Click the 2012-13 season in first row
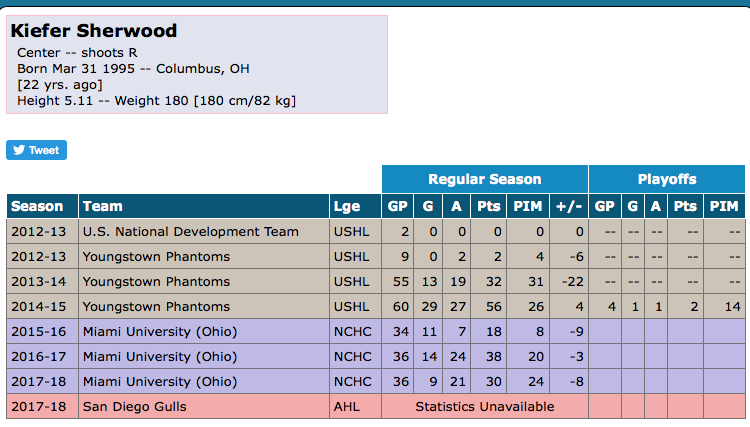 tap(37, 232)
